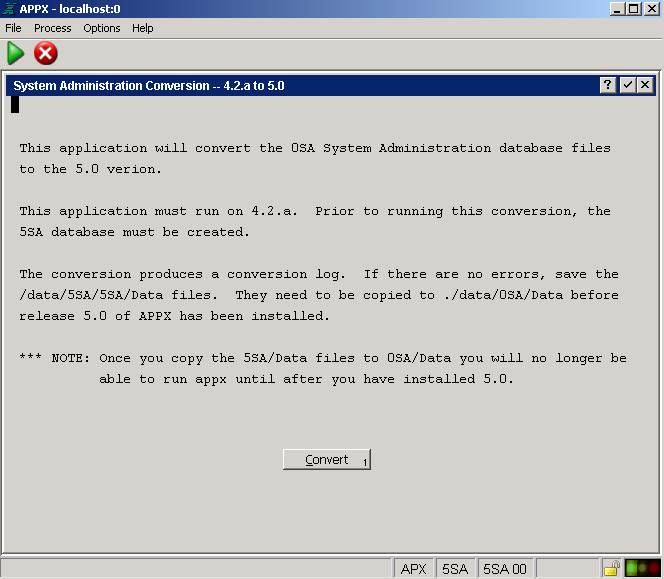Open the Help menu
This screenshot has height=579, width=664.
[x=143, y=28]
